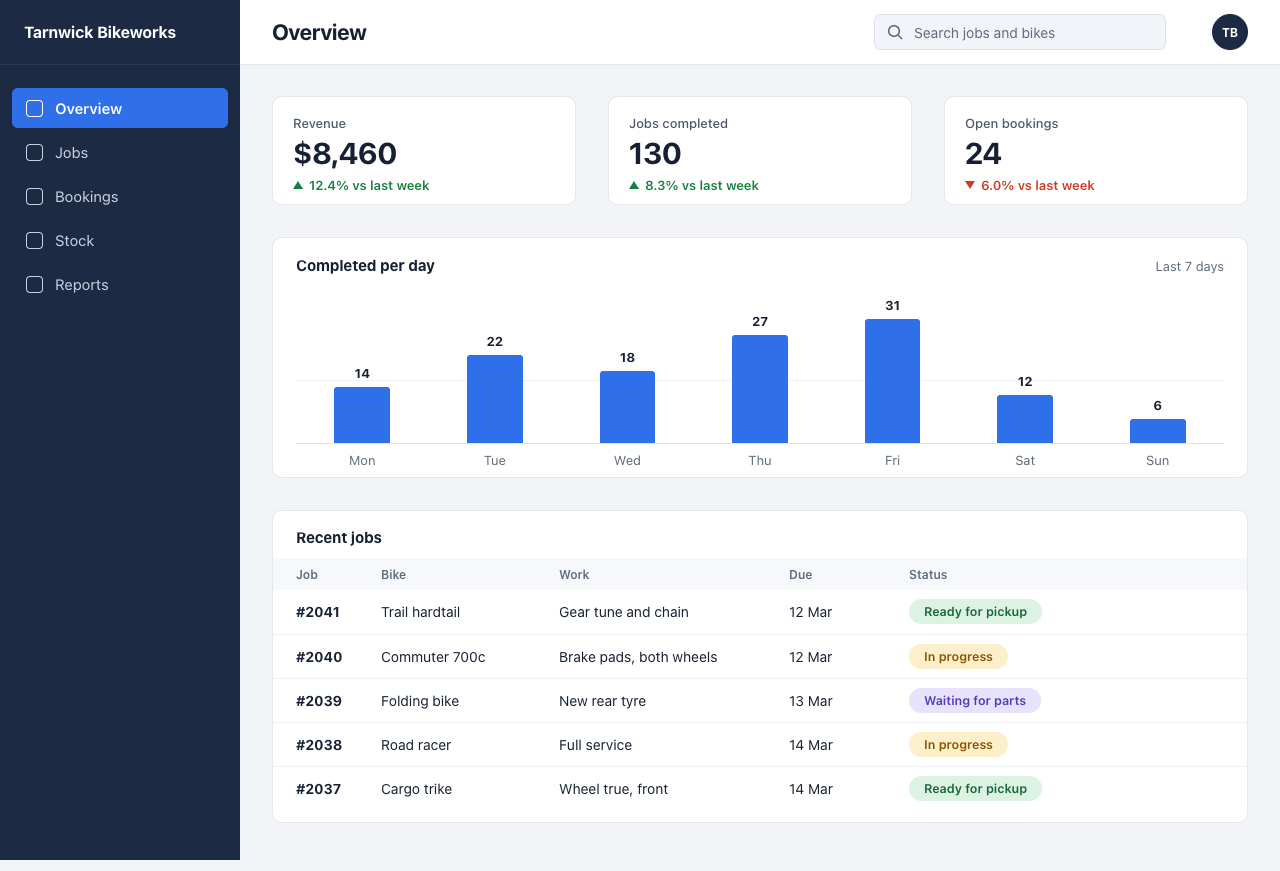The image size is (1280, 871).
Task: Click the Overview sidebar icon
Action: coord(34,108)
